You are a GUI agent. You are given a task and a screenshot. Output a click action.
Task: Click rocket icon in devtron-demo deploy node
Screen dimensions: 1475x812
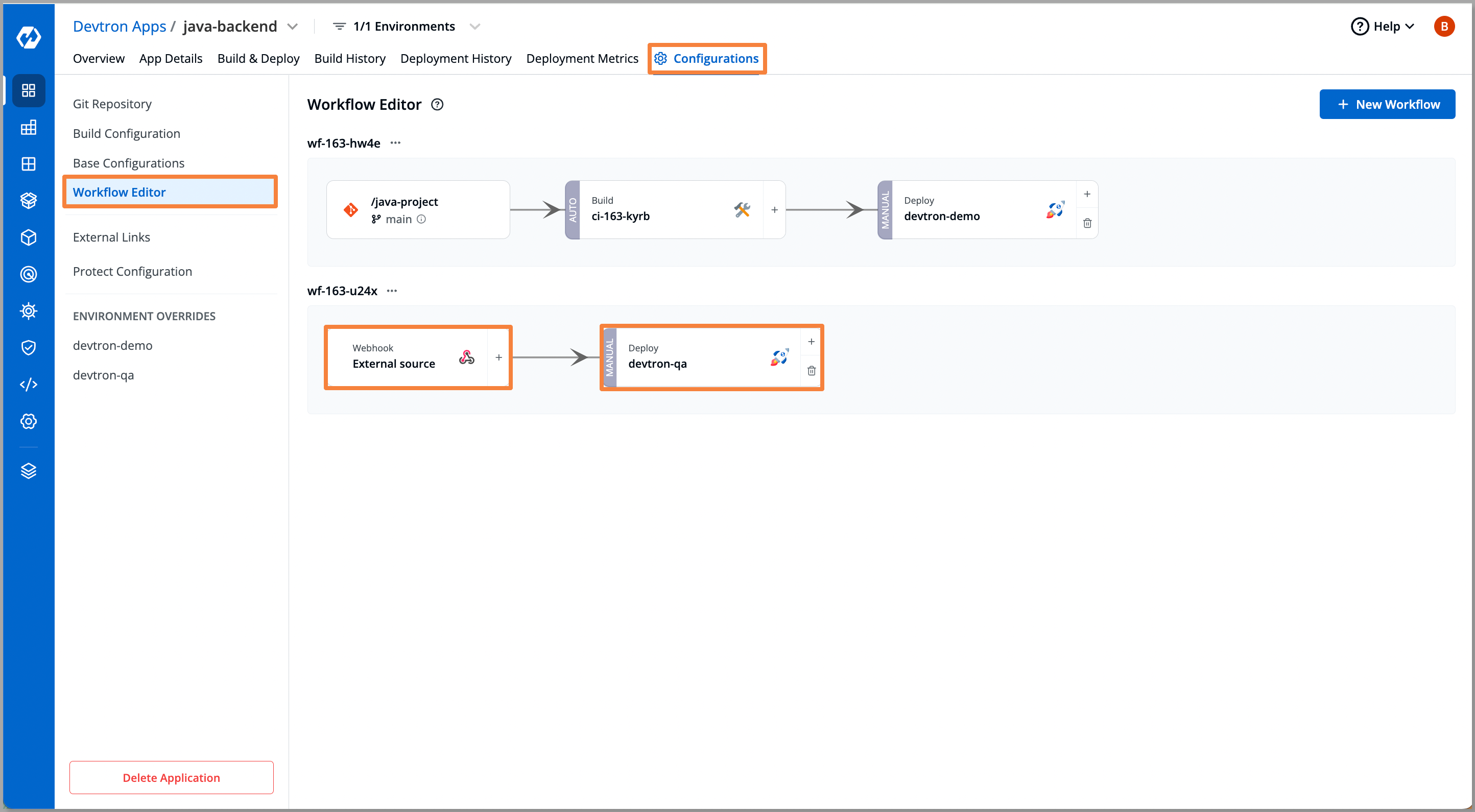(x=1055, y=209)
